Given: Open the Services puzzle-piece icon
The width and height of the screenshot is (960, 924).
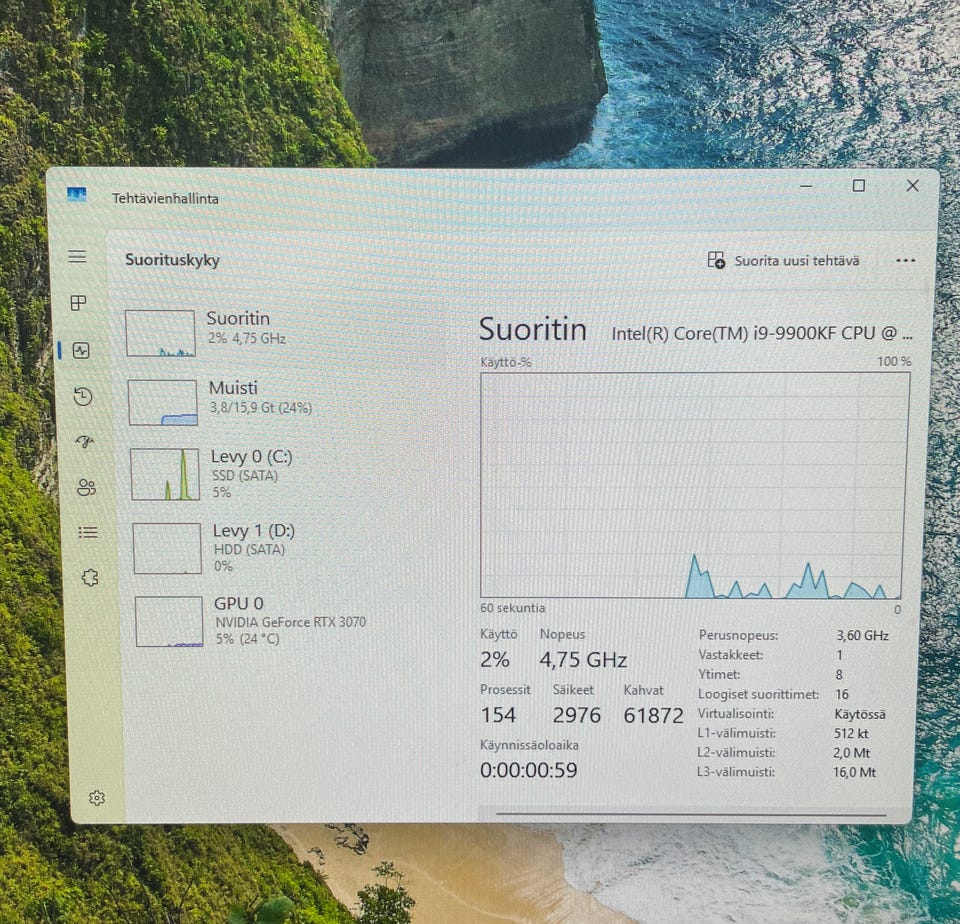Looking at the screenshot, I should pyautogui.click(x=90, y=577).
